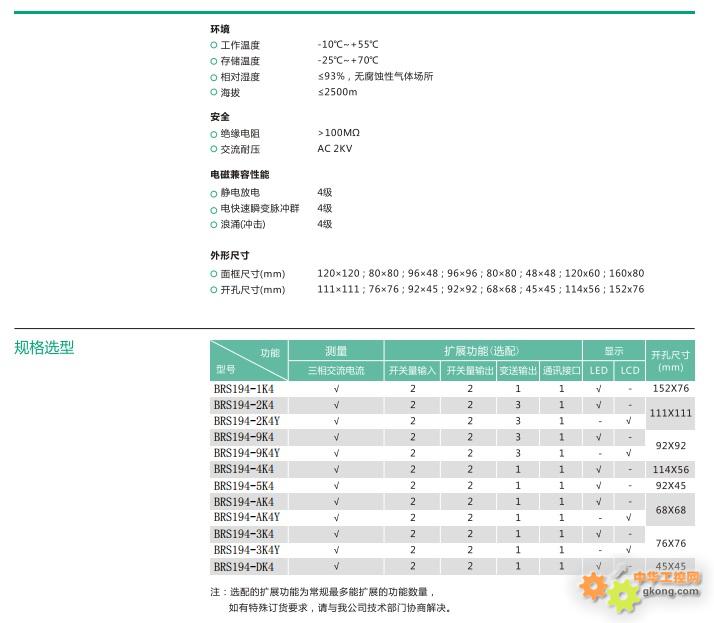This screenshot has width=714, height=623.
Task: Click the 通讯接口 column header
Action: click(x=561, y=371)
